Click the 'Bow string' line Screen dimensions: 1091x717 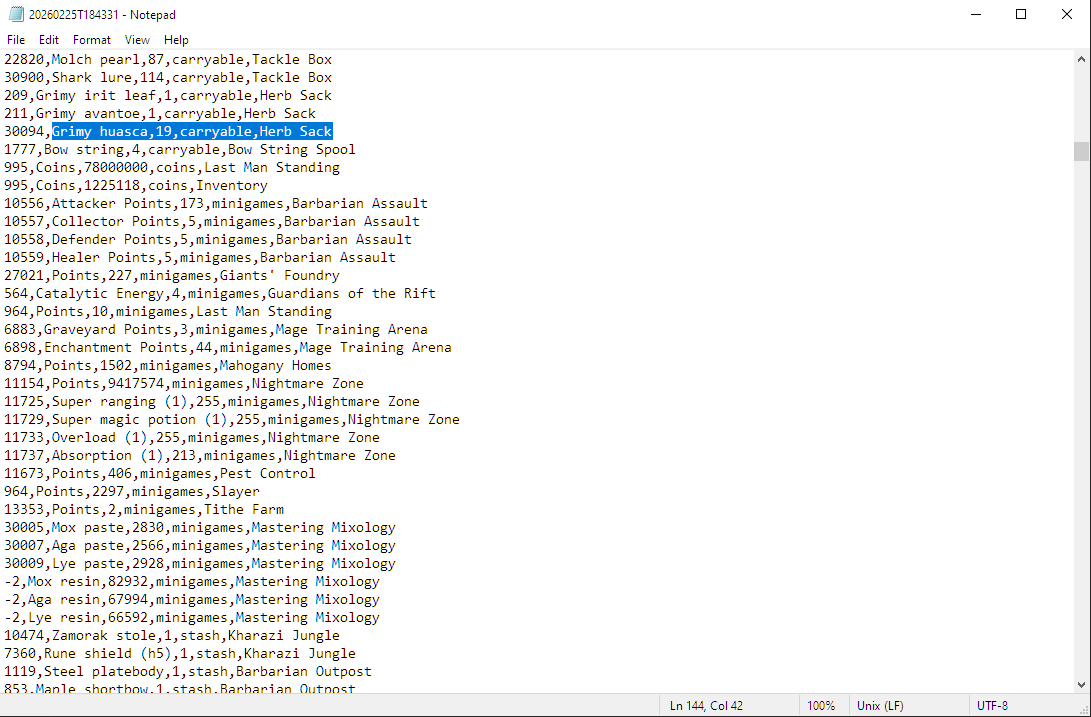point(180,150)
